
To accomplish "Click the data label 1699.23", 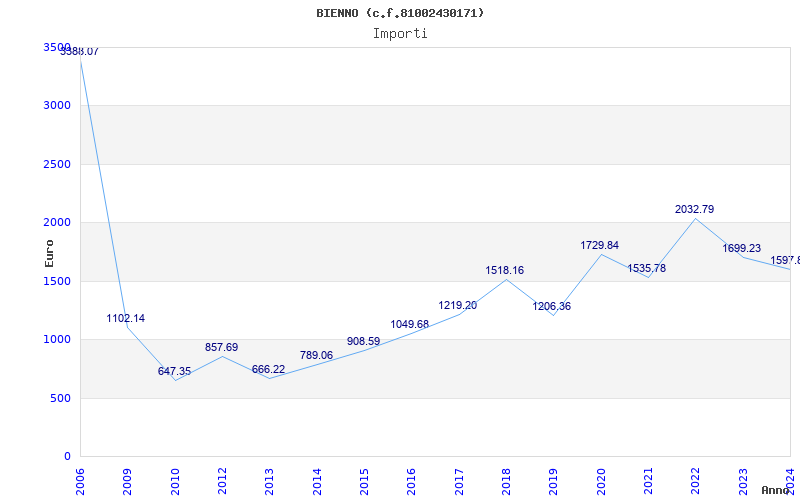I will pos(741,248).
